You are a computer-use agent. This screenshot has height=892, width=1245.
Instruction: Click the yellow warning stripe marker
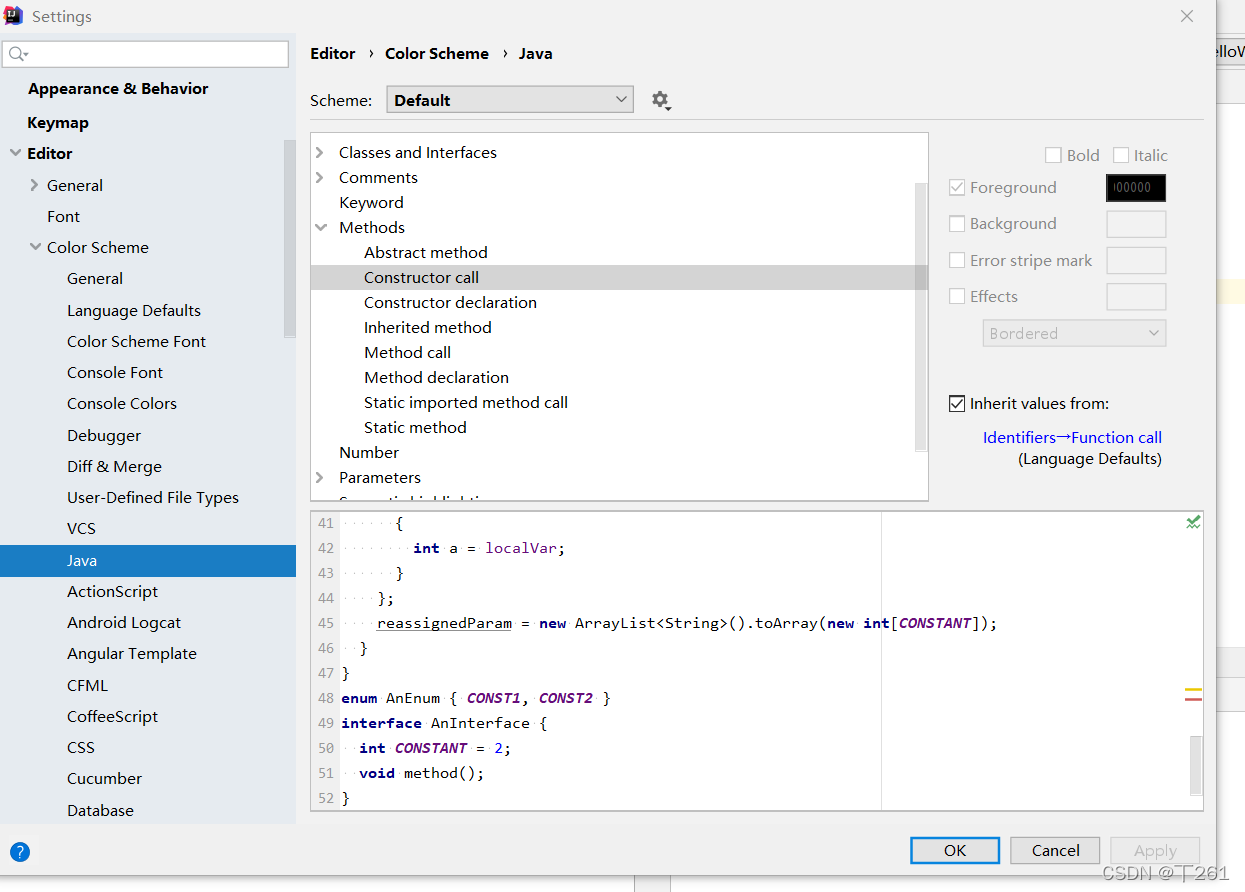point(1193,690)
